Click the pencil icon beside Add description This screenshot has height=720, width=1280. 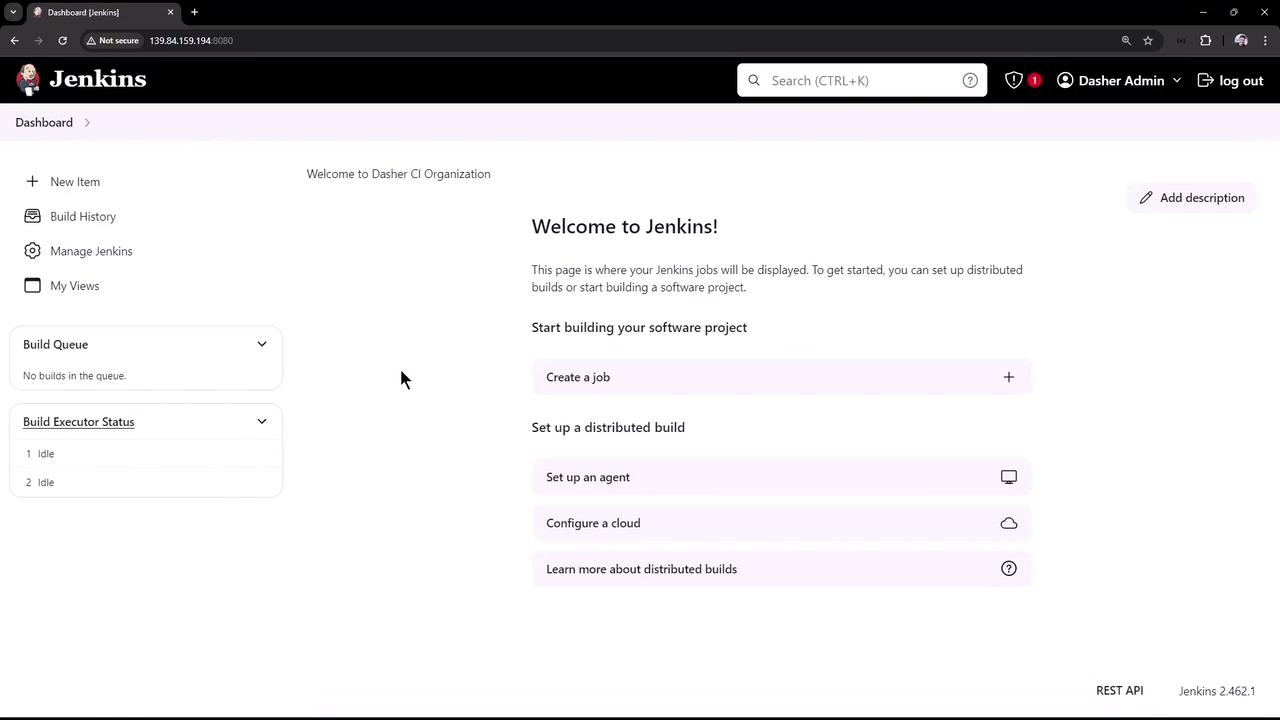(1146, 198)
